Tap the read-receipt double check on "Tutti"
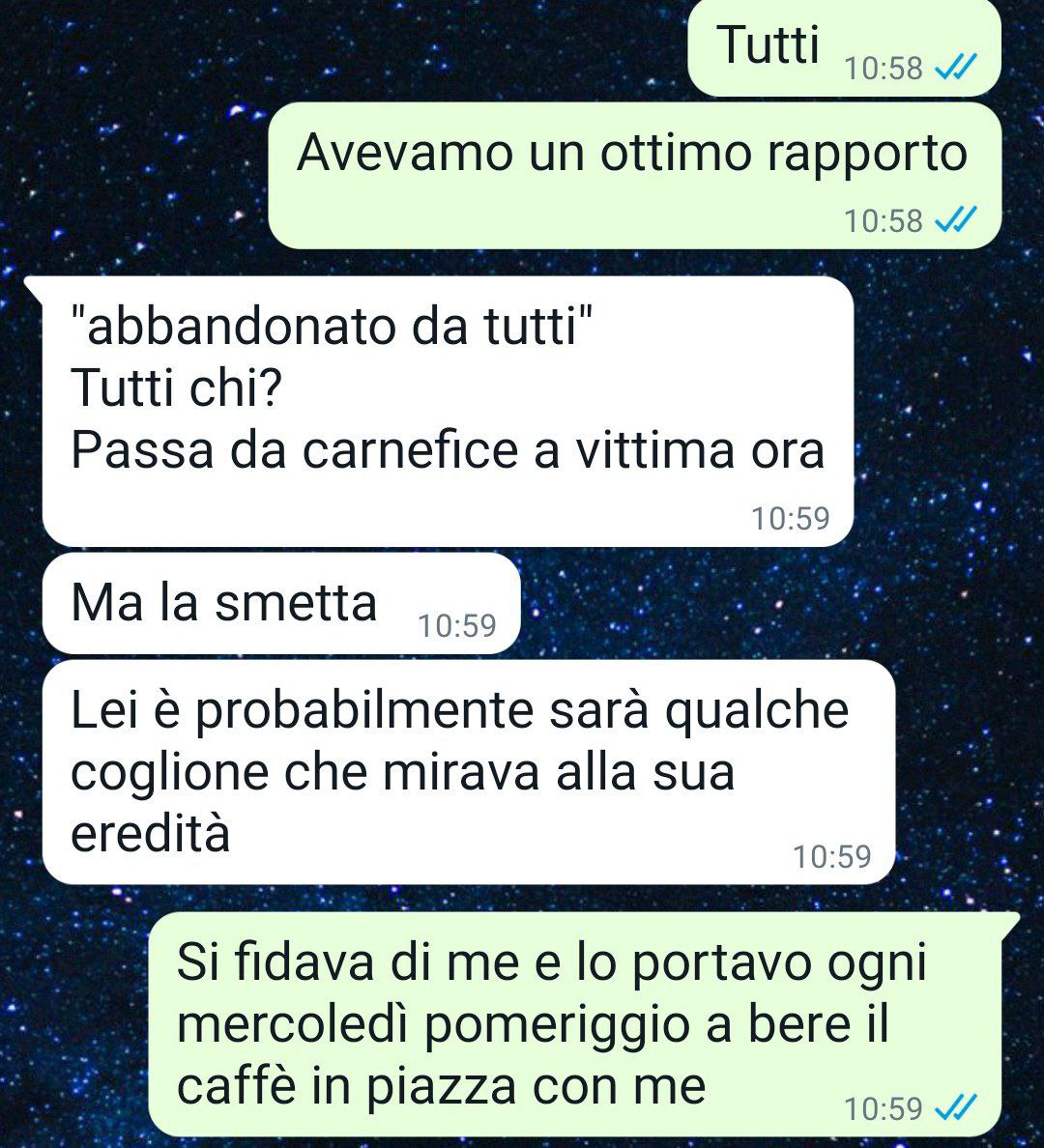1044x1148 pixels. point(957,69)
